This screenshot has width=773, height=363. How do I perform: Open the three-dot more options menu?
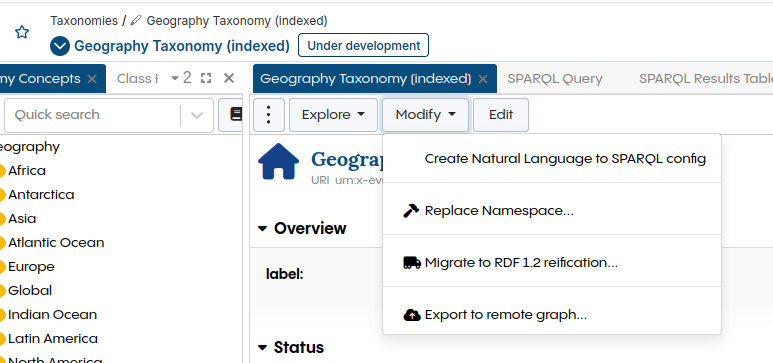(x=269, y=115)
